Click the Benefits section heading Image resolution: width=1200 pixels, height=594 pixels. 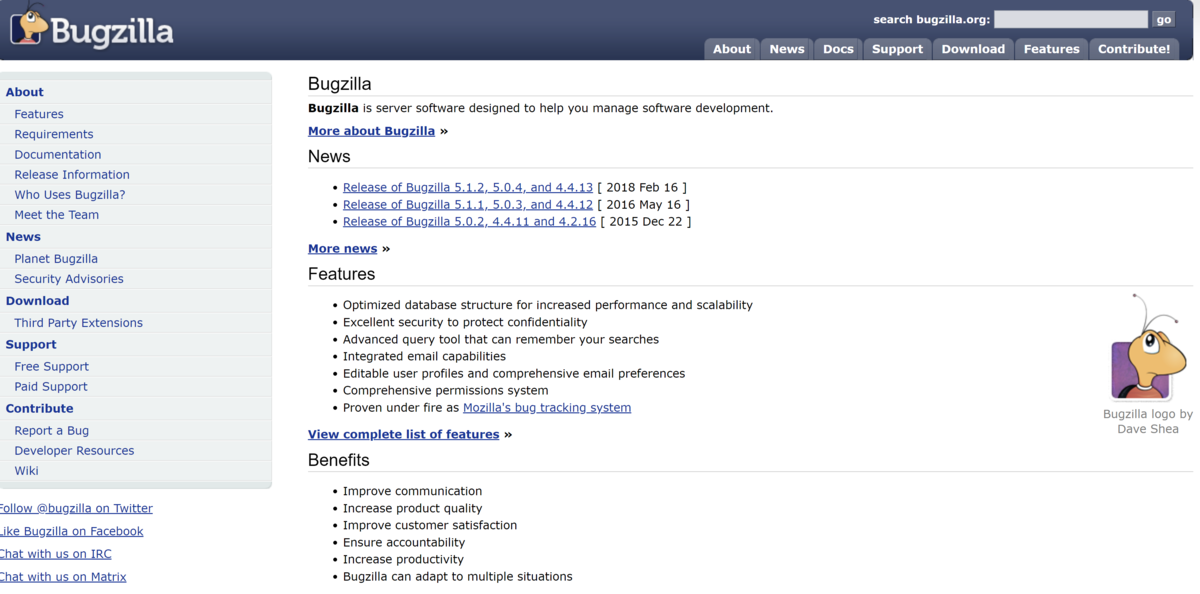coord(339,460)
